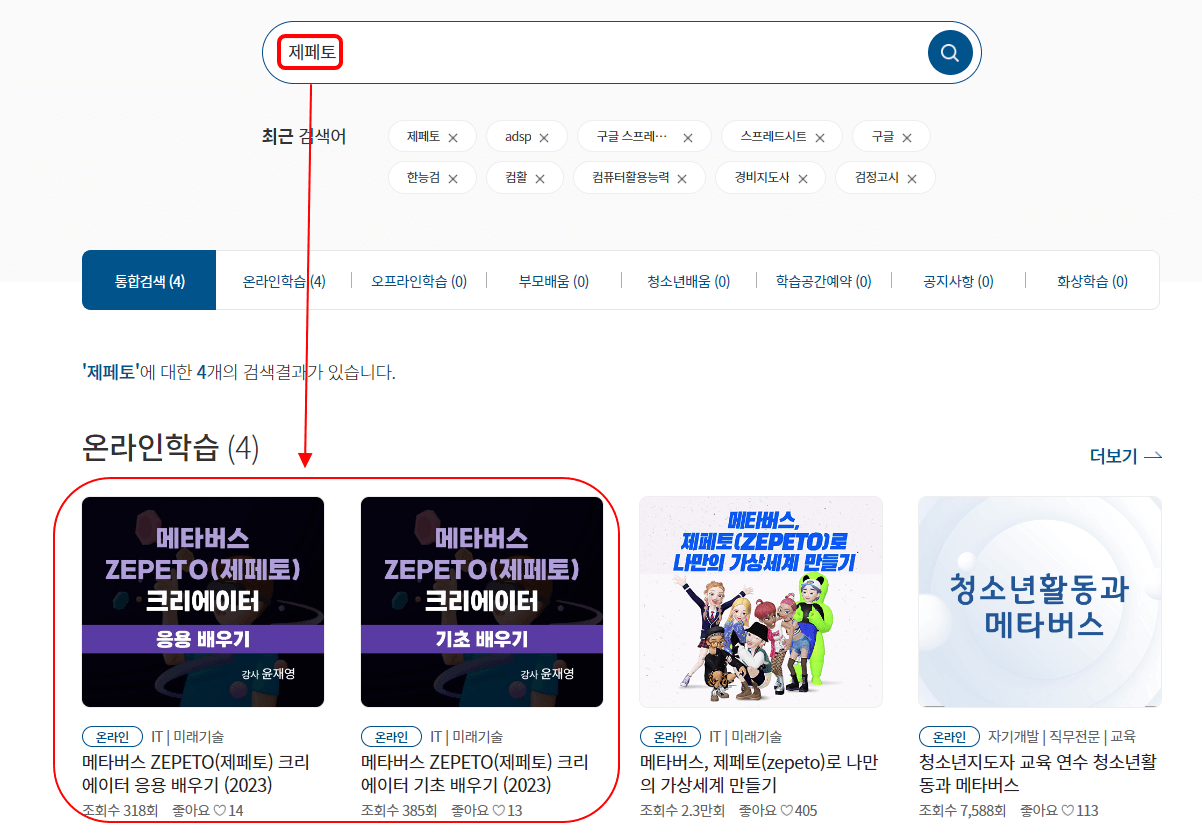Open the 나만의 가상세계 만들기 thumbnail

tap(761, 602)
